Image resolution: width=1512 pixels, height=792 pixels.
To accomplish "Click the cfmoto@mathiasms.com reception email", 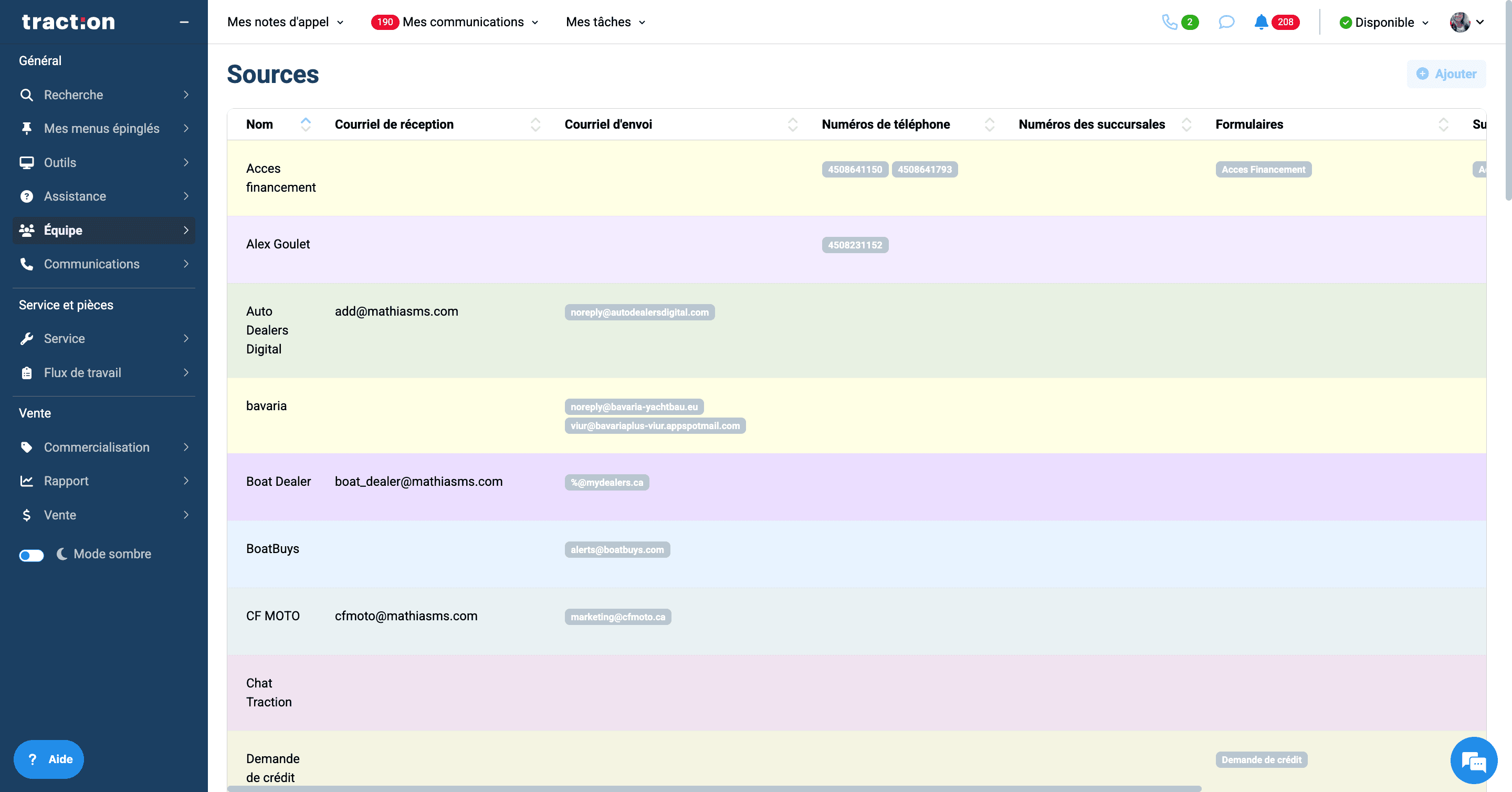I will pos(406,616).
